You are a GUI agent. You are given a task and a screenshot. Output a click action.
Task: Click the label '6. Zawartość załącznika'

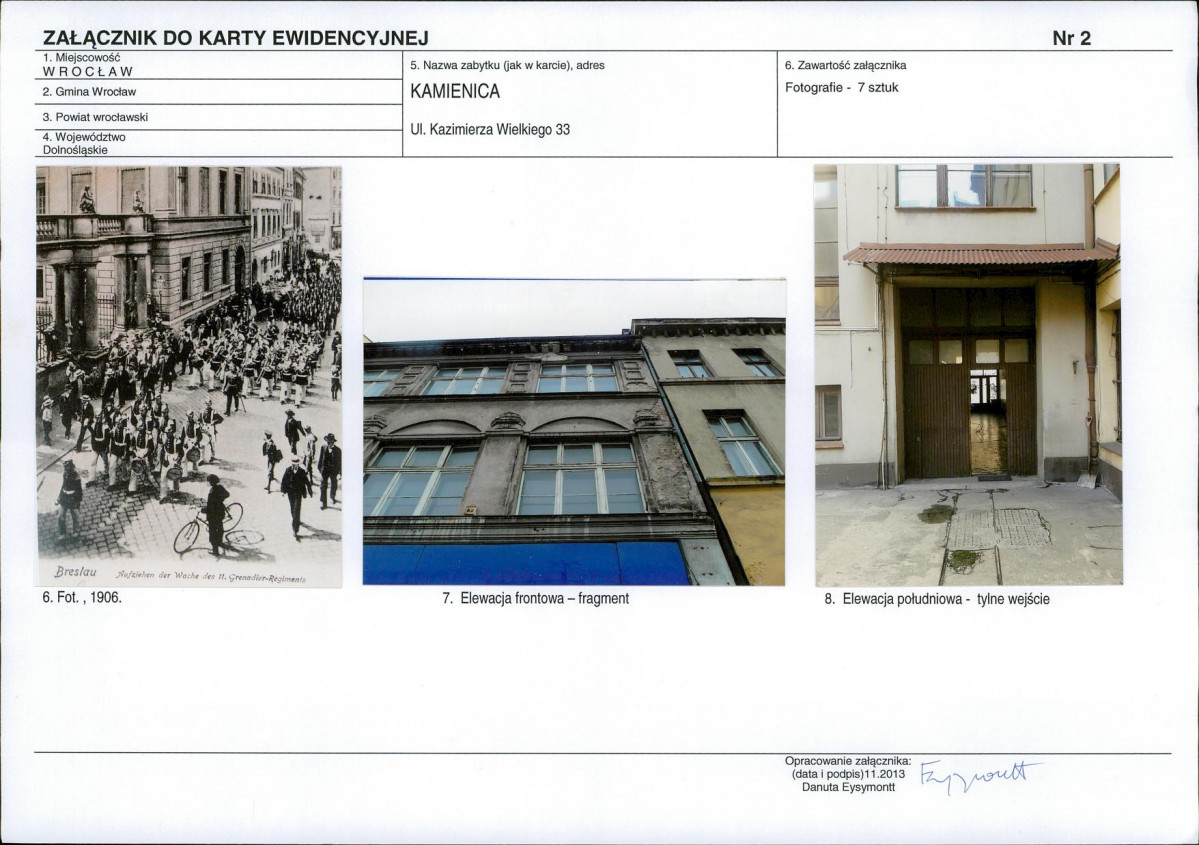click(845, 66)
